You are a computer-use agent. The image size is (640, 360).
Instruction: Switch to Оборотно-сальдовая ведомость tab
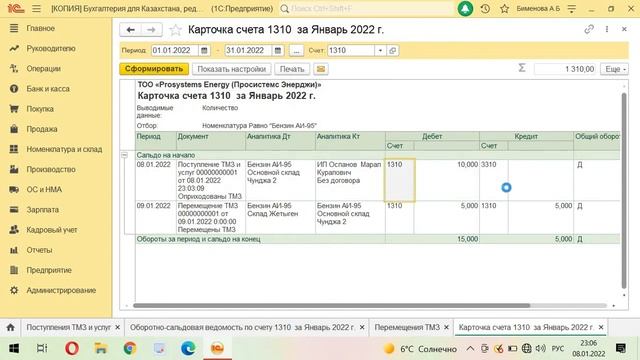click(x=242, y=327)
